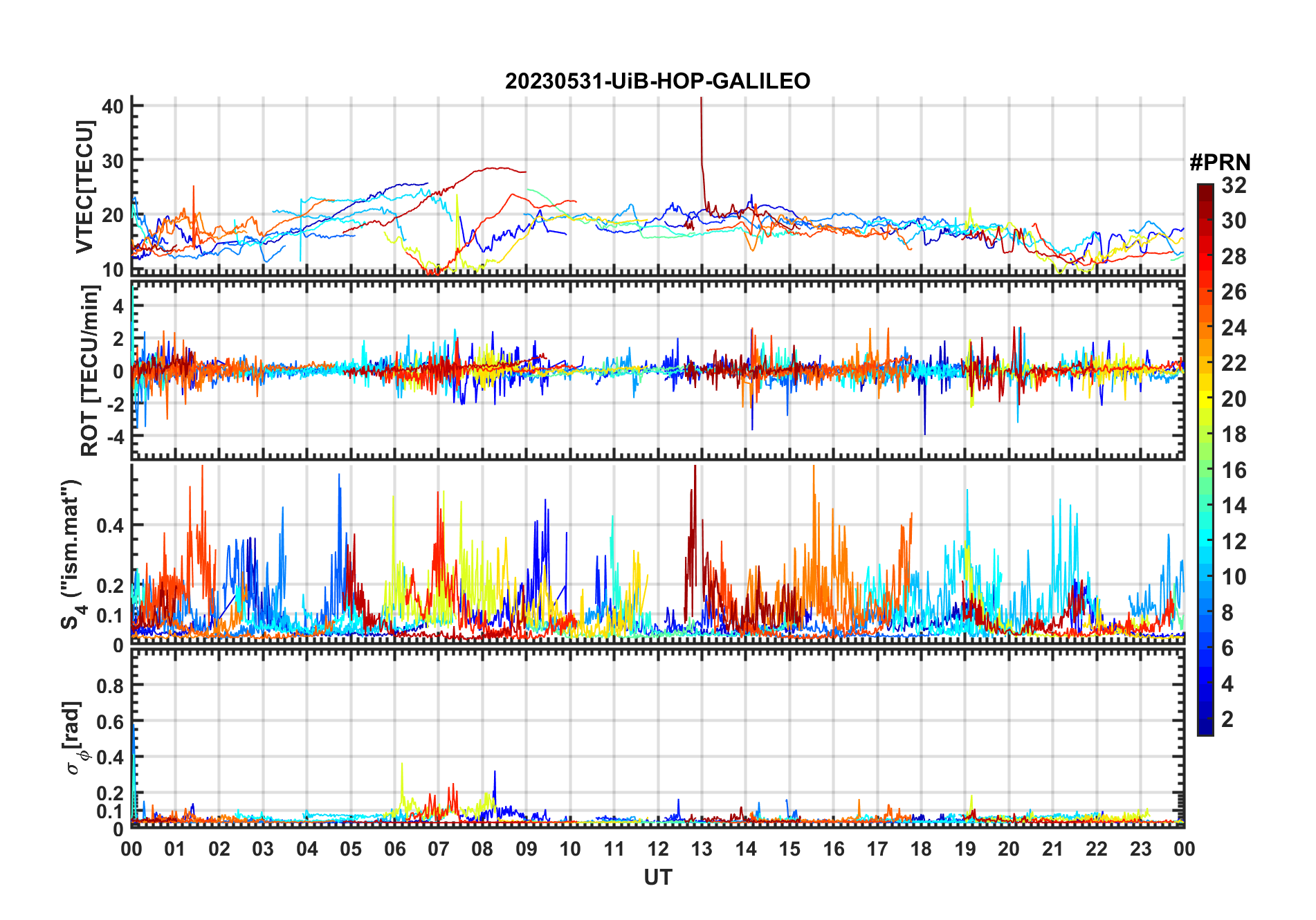
Task: Click the 19 hour tick on UT axis
Action: (965, 849)
